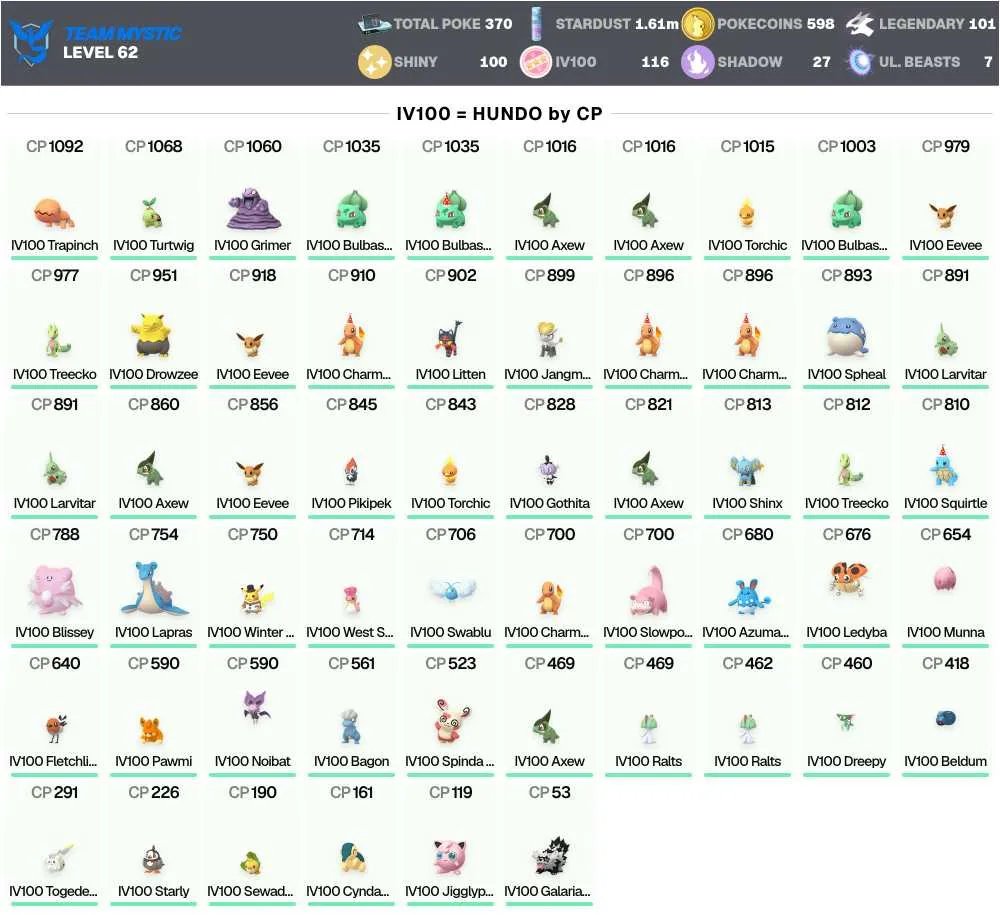The height and width of the screenshot is (915, 1000).
Task: Select the Spinda sprite
Action: click(x=451, y=721)
